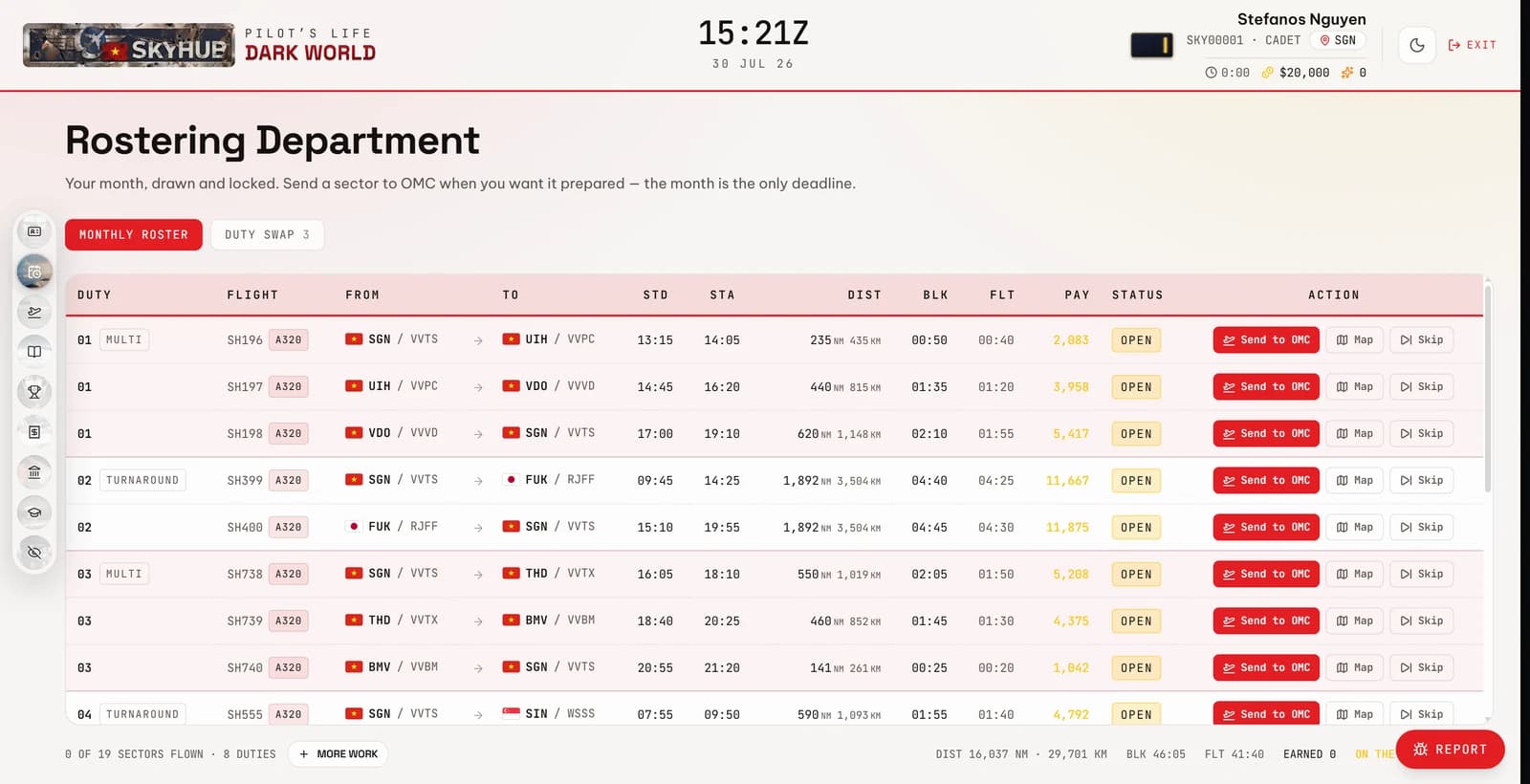The width and height of the screenshot is (1530, 784).
Task: Send flight SH399 to OMC
Action: pos(1266,481)
